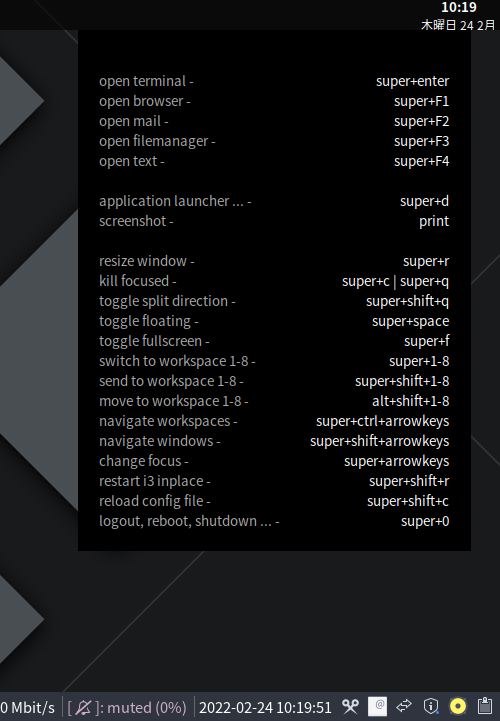Click the 'kill focused' entry
500x721 pixels.
[138, 281]
